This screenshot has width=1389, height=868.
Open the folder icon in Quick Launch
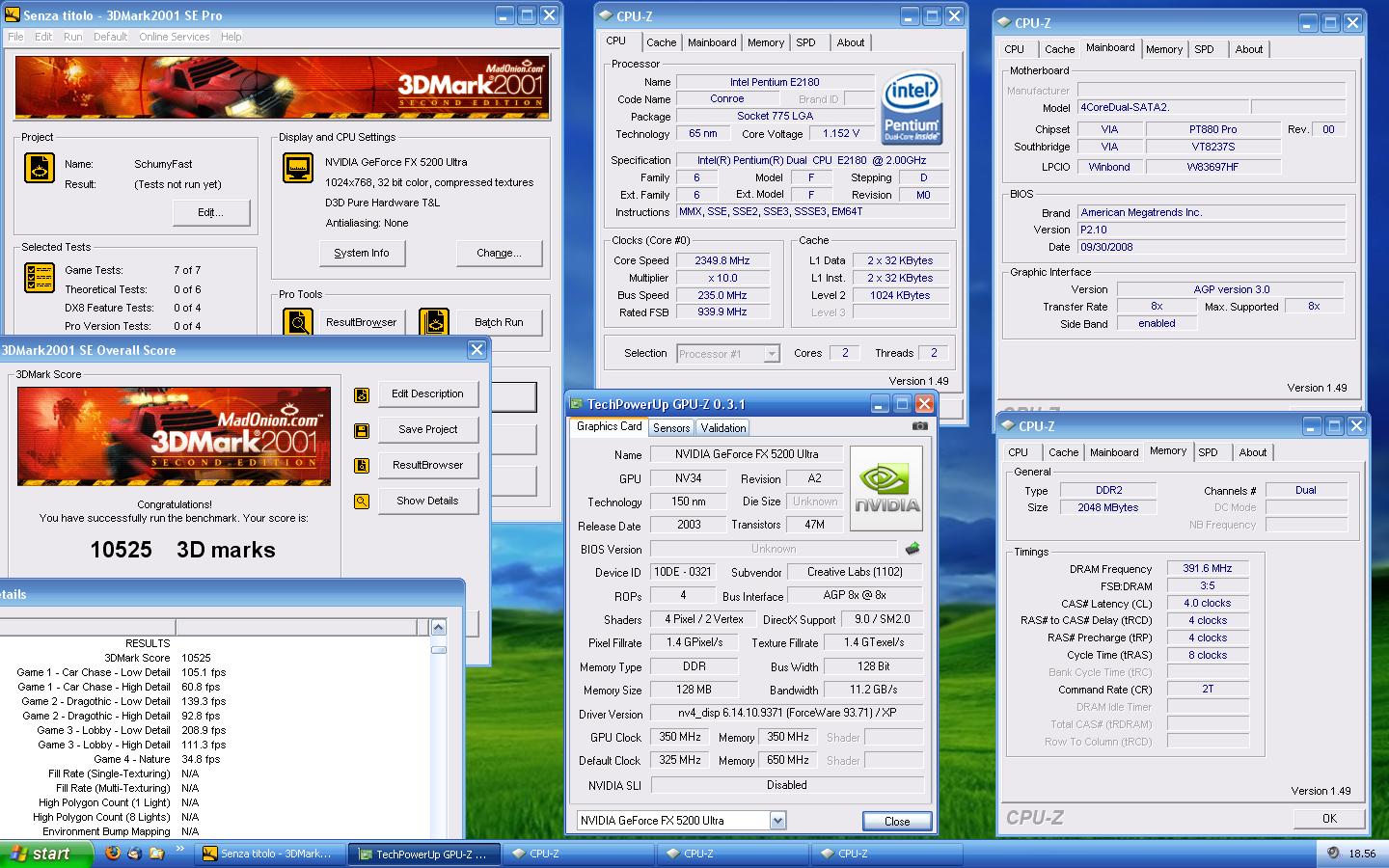[156, 854]
